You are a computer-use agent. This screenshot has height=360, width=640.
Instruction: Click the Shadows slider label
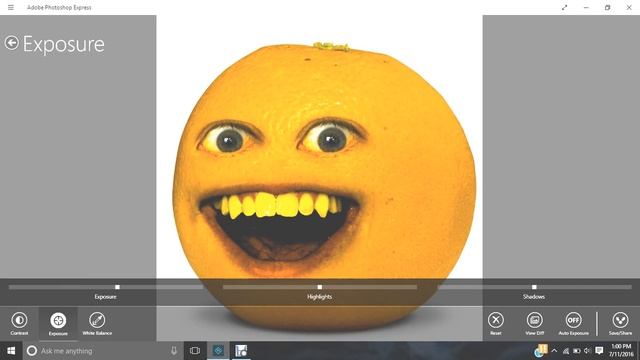click(x=534, y=297)
